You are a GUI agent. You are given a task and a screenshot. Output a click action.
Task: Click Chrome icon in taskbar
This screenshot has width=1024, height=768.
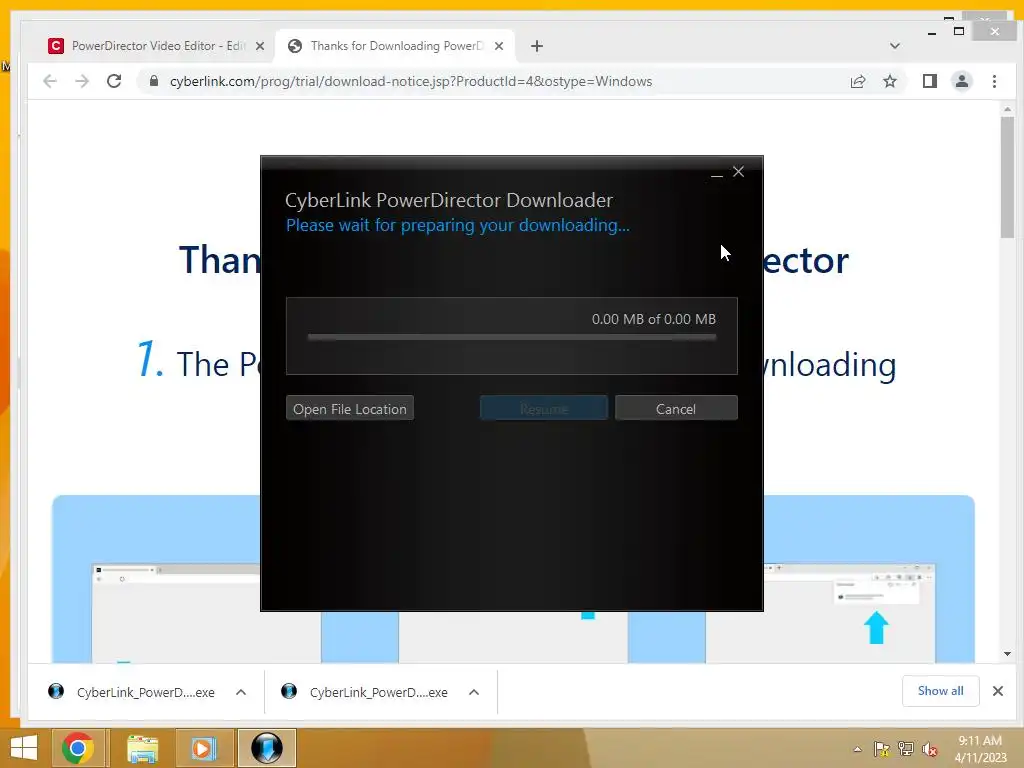[78, 748]
